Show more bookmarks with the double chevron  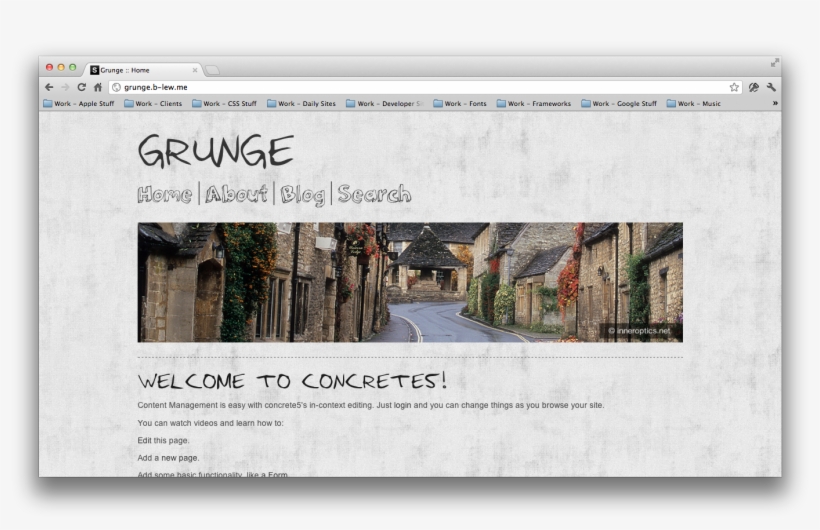pyautogui.click(x=775, y=104)
